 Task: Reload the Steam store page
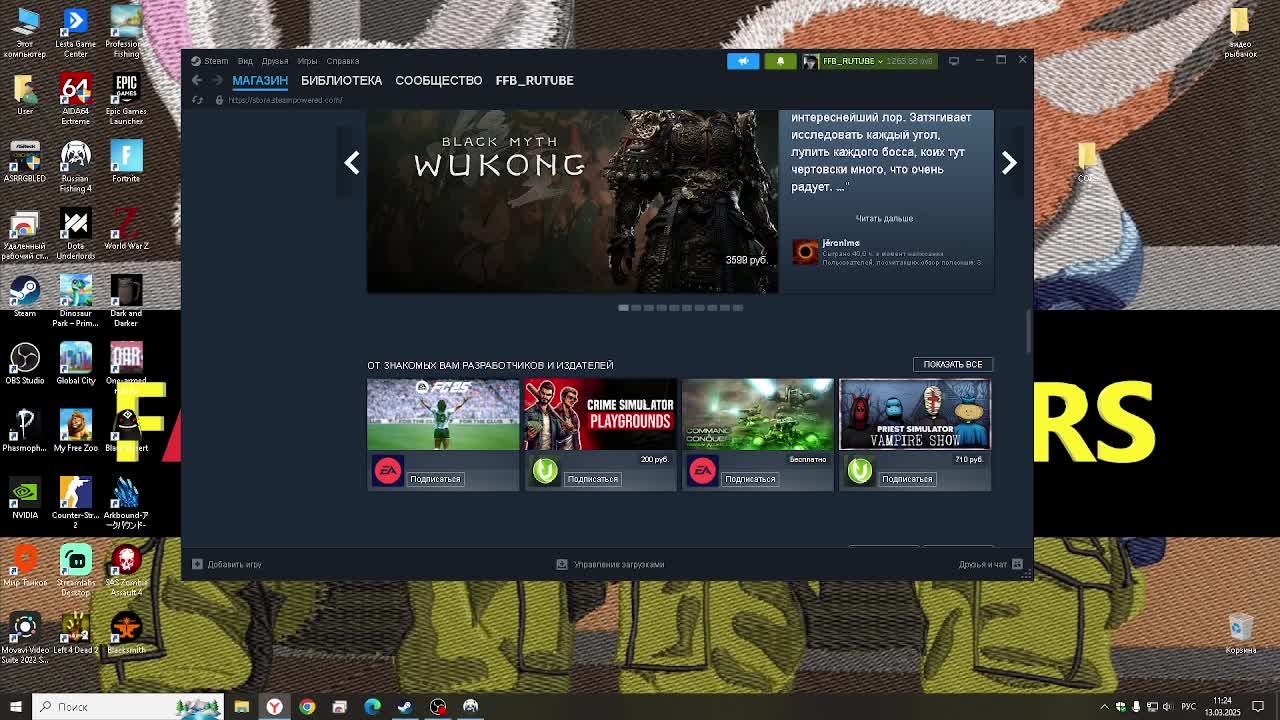click(197, 100)
